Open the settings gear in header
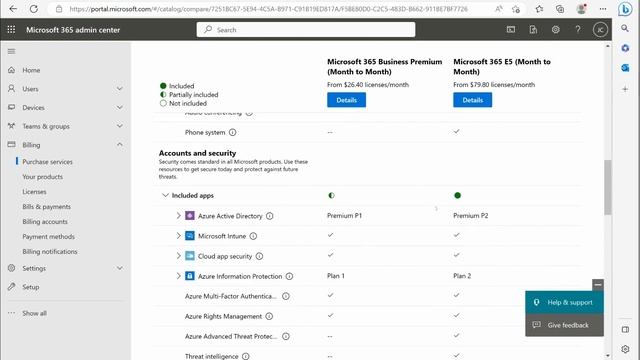This screenshot has height=360, width=640. click(556, 29)
